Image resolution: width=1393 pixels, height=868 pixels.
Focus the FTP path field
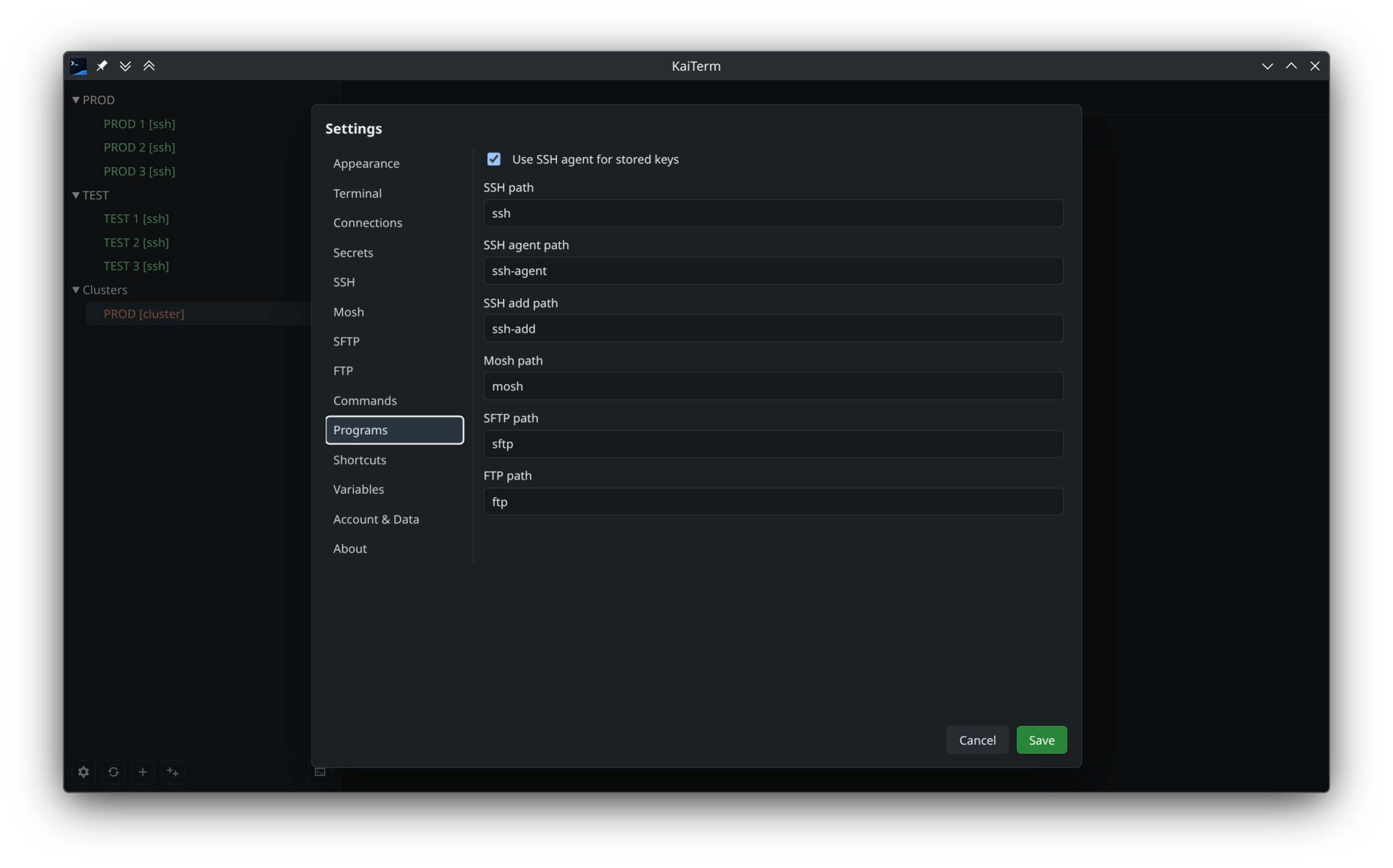tap(773, 502)
